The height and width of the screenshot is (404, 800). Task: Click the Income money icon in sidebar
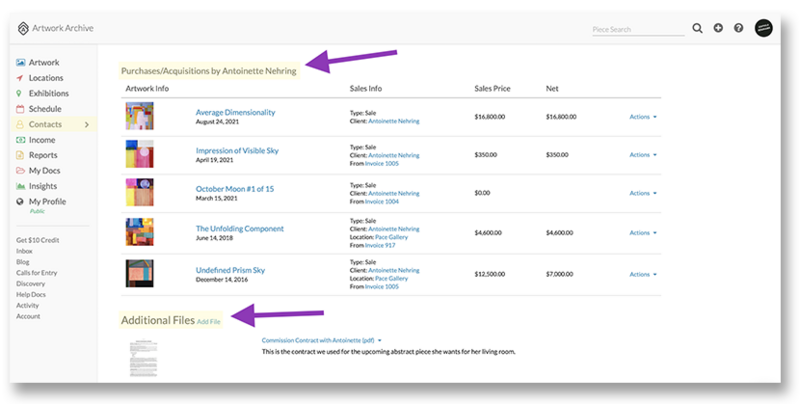point(20,140)
